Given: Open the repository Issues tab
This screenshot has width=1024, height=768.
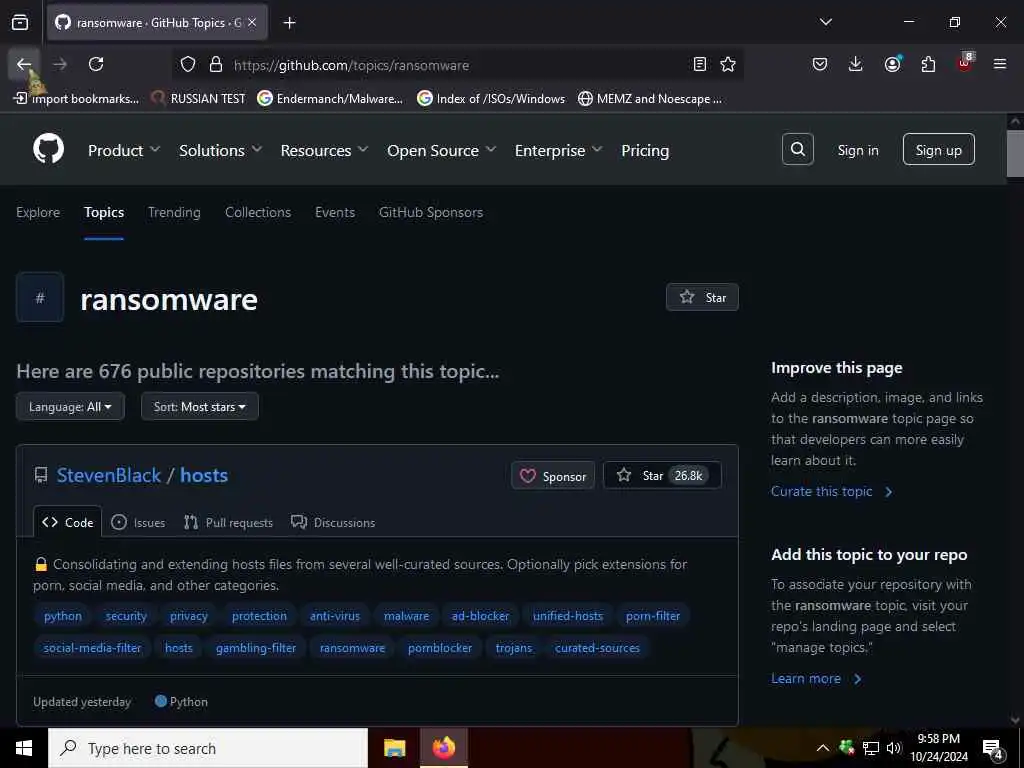Looking at the screenshot, I should pyautogui.click(x=138, y=522).
